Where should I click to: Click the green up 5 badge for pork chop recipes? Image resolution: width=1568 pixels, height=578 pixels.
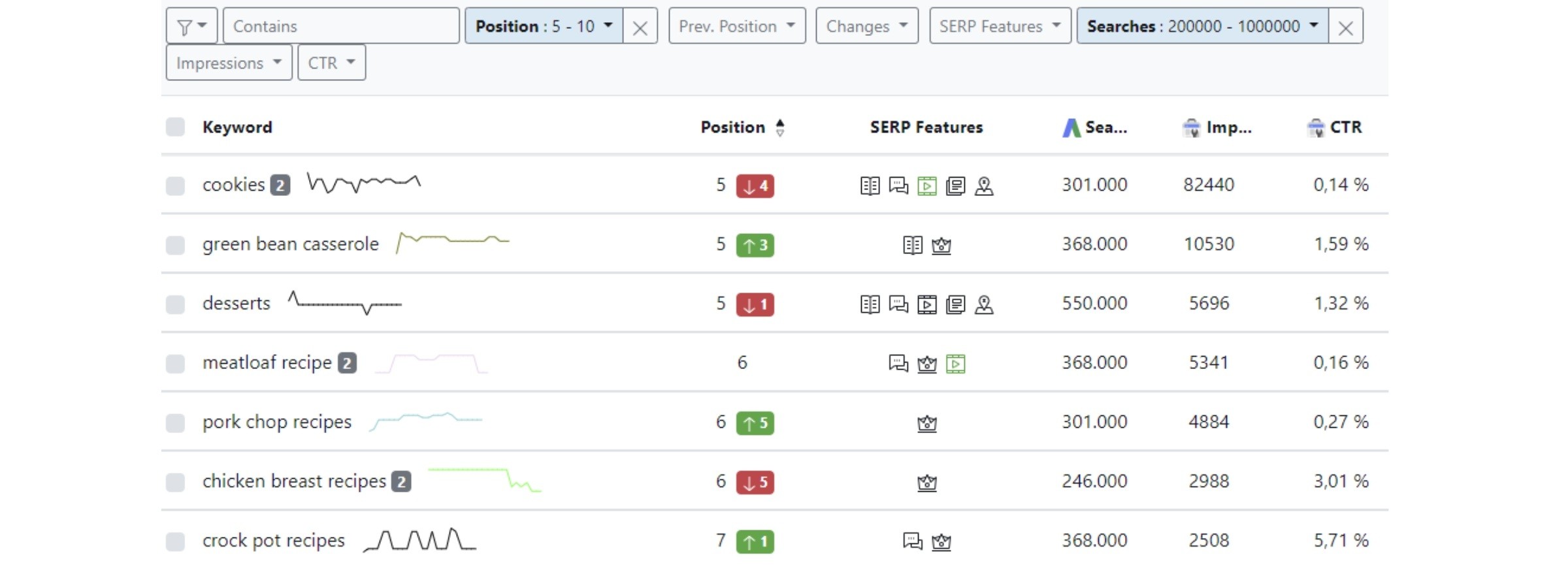point(755,423)
